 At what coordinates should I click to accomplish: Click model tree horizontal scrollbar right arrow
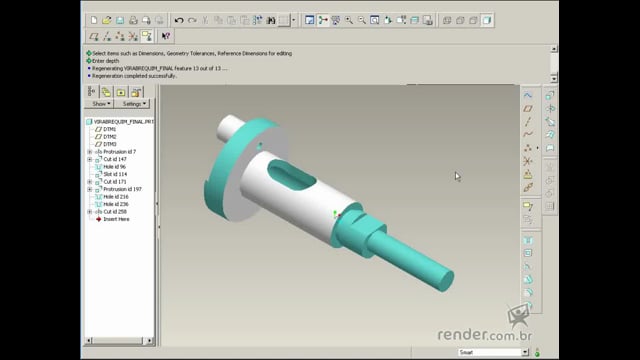click(x=149, y=340)
